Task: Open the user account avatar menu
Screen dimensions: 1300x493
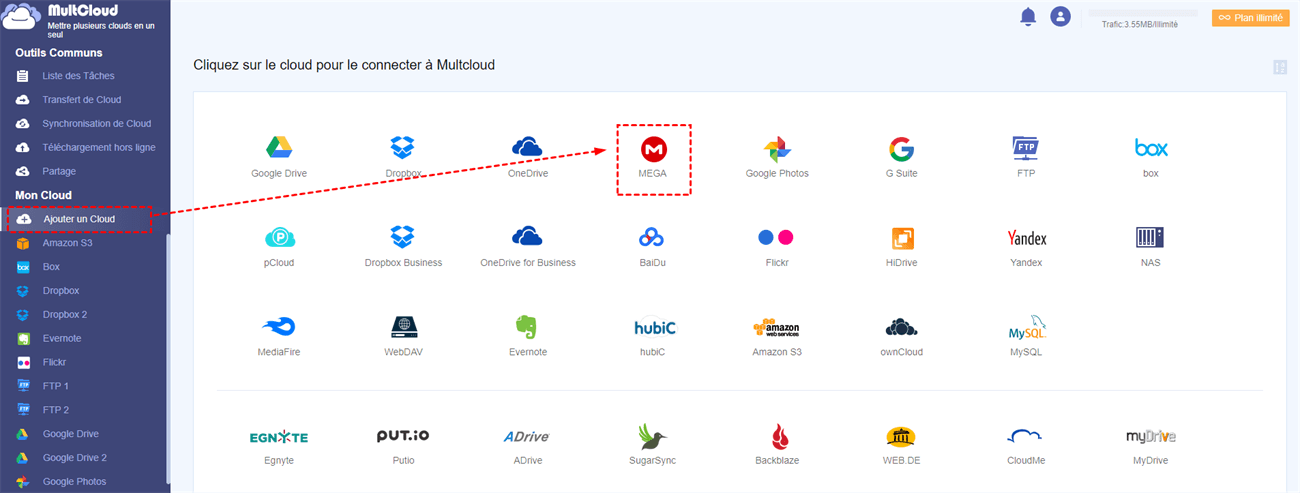Action: click(1060, 17)
